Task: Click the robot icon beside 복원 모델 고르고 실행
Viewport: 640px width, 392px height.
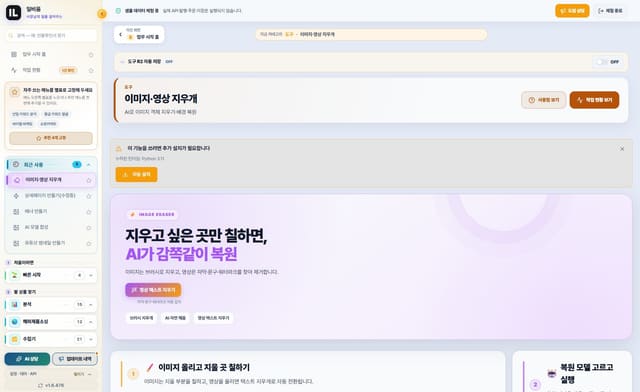Action: [552, 373]
